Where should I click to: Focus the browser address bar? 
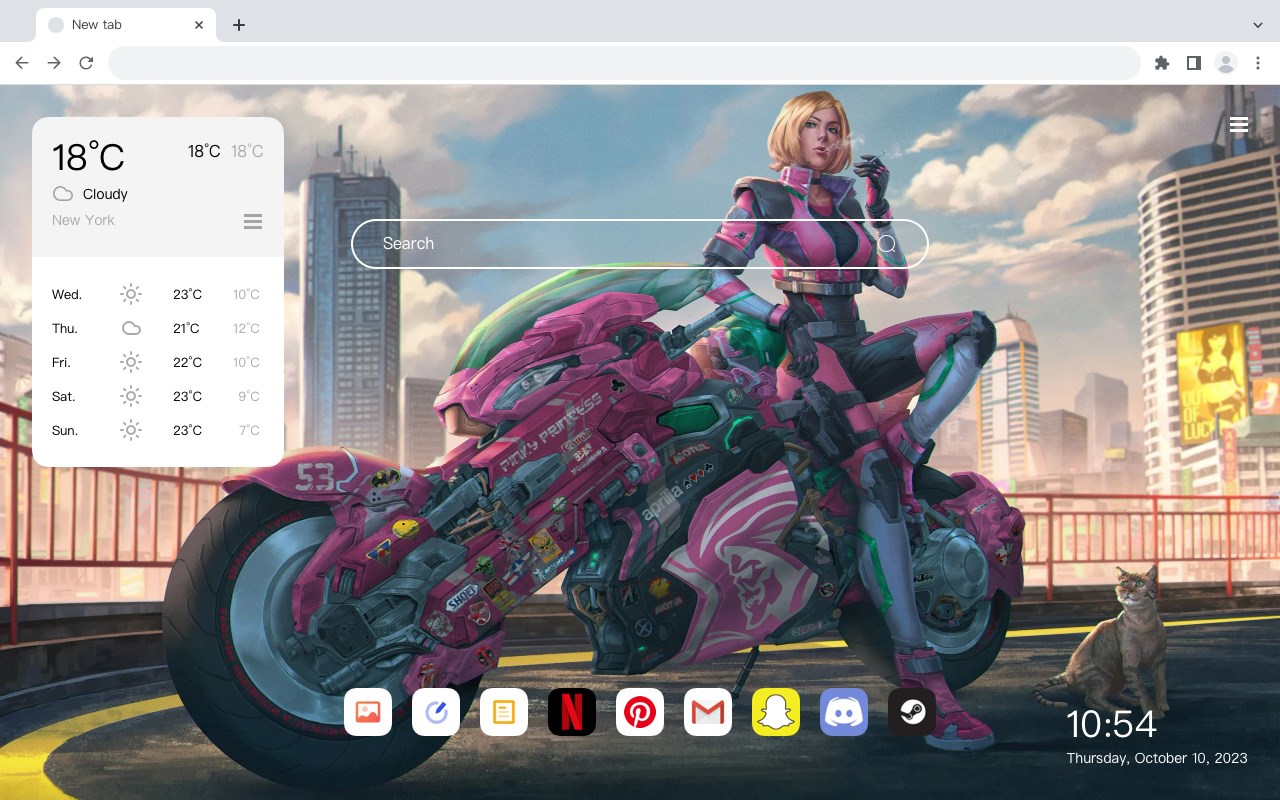[624, 63]
